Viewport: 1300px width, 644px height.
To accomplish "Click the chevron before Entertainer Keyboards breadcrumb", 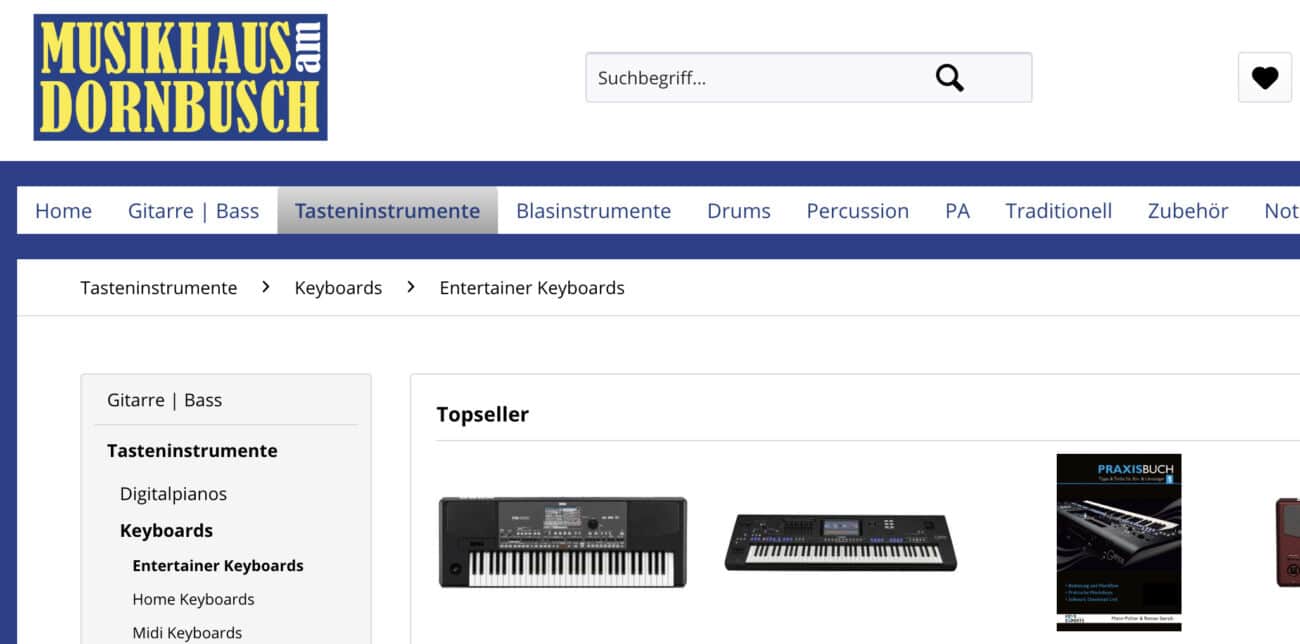I will tap(411, 287).
